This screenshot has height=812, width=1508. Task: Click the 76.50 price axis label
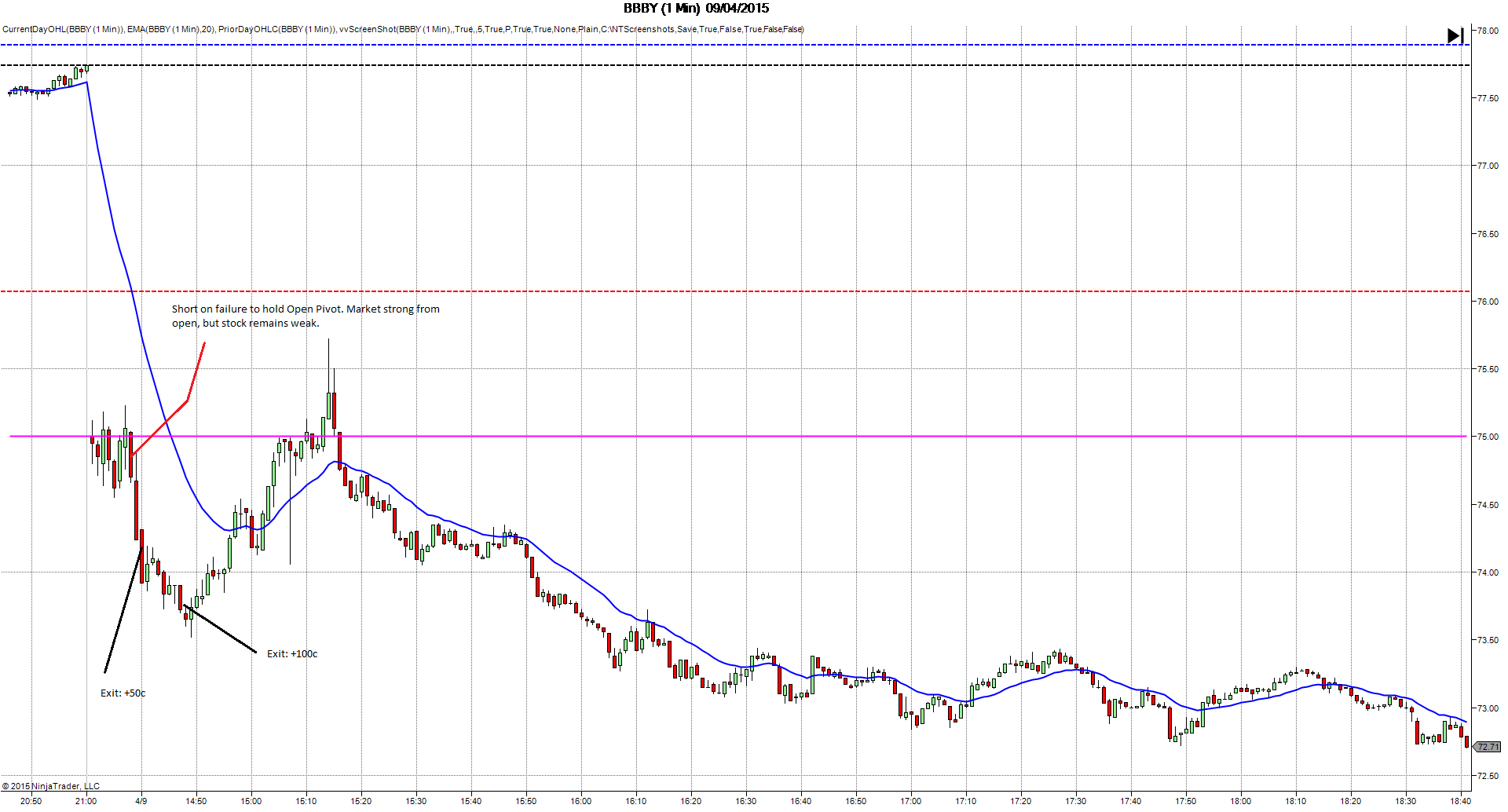1488,234
